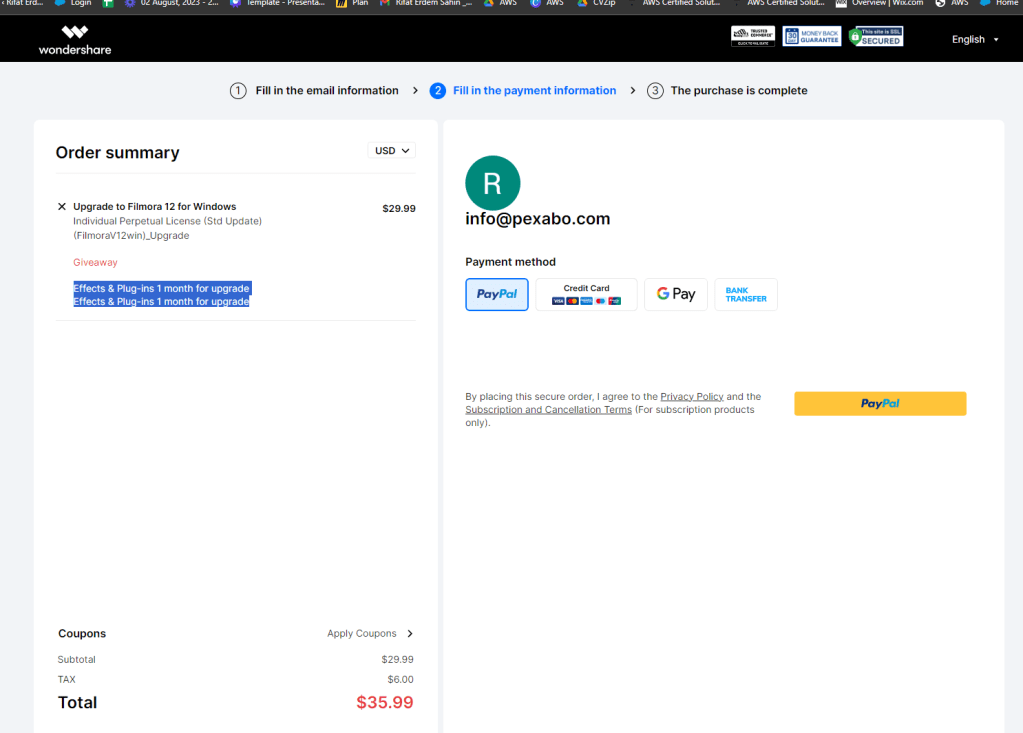Screen dimensions: 1023x733
Task: Click Individual Perpetual License text
Action: pyautogui.click(x=167, y=221)
